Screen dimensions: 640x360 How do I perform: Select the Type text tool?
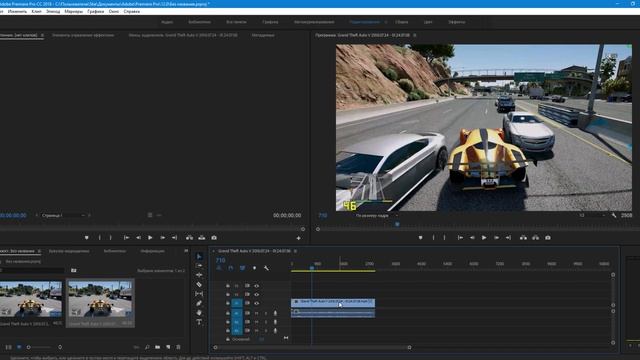(199, 322)
